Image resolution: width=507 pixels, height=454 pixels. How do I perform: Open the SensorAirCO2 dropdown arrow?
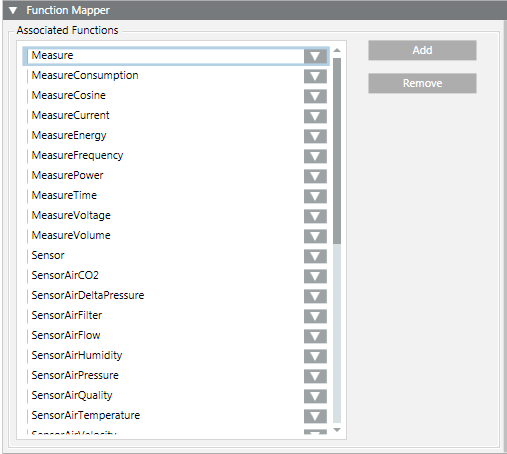point(315,276)
